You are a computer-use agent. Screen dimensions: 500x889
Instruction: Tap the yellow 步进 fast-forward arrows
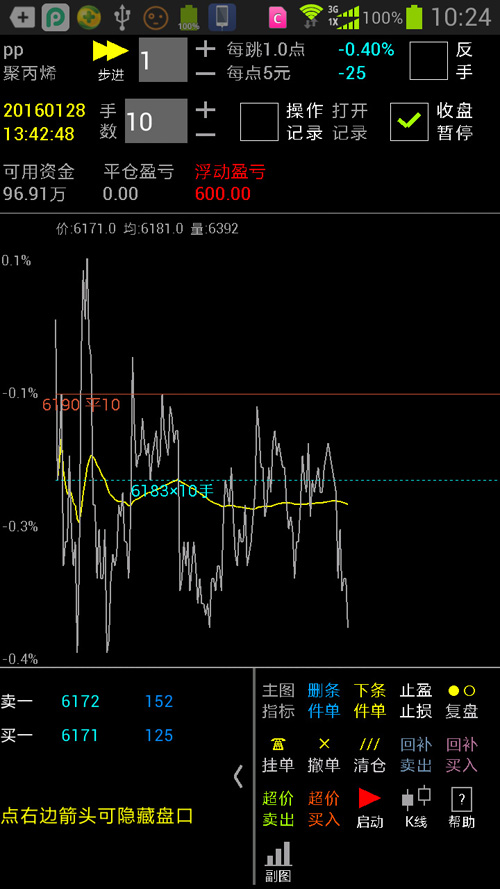coord(111,51)
